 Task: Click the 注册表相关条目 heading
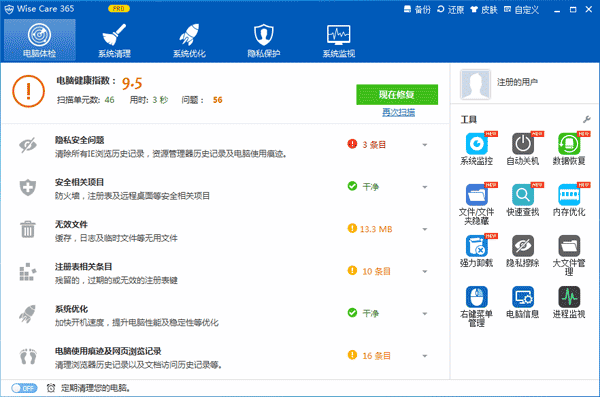click(83, 266)
